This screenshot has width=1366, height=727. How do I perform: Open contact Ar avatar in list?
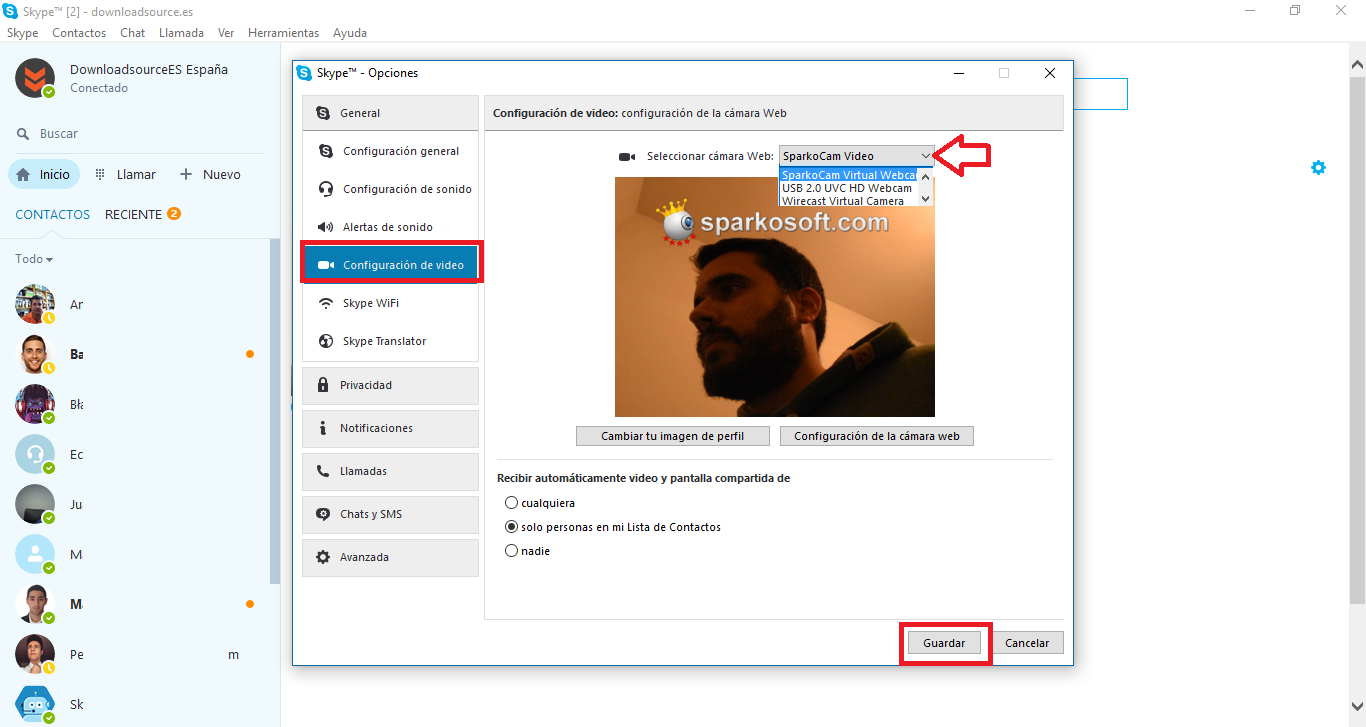tap(35, 304)
